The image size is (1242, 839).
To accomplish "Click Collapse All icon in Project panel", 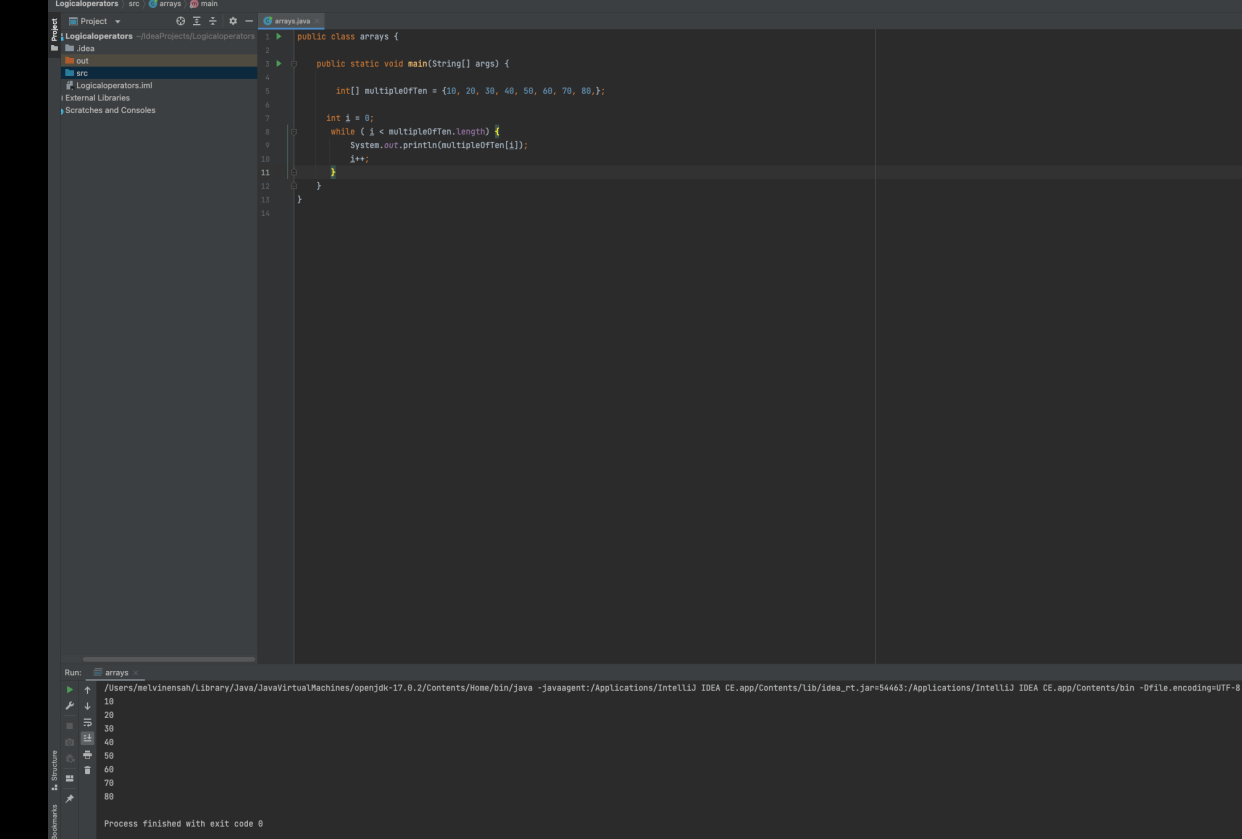I will tap(213, 21).
